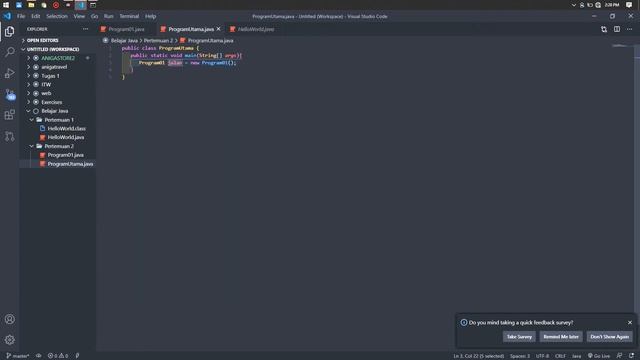Click the Ln, Col cursor position status

tap(478, 356)
